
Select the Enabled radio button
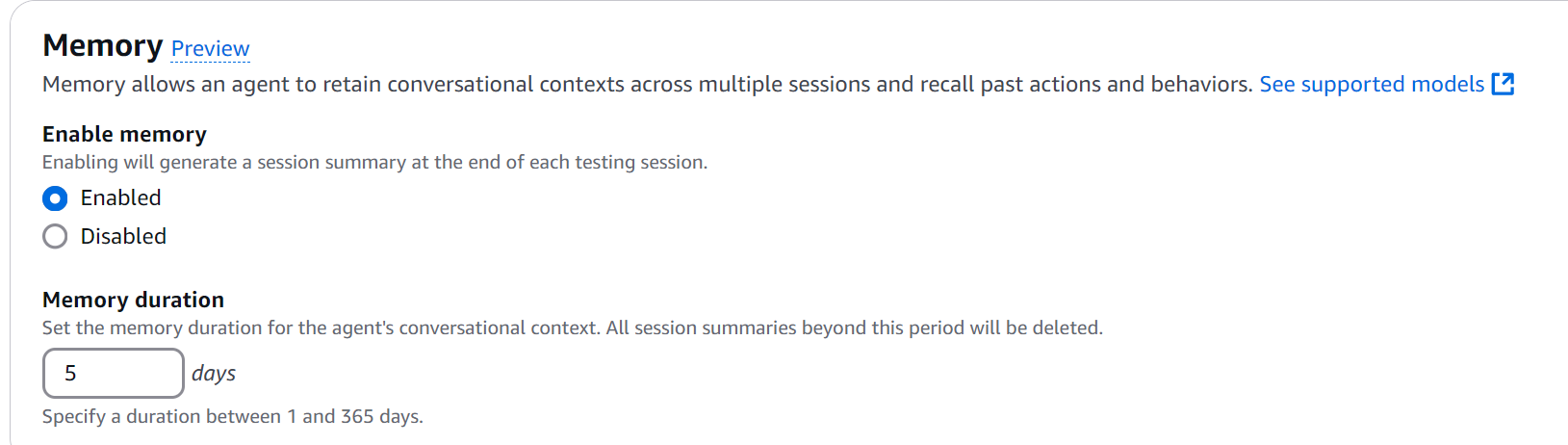click(x=55, y=198)
